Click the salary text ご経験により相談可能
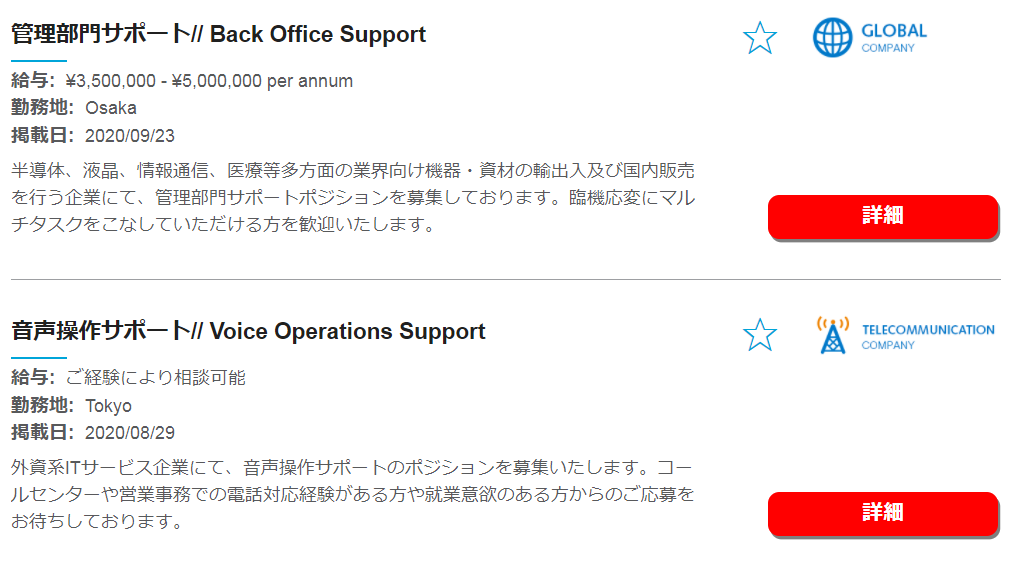The width and height of the screenshot is (1011, 565). pyautogui.click(x=155, y=377)
